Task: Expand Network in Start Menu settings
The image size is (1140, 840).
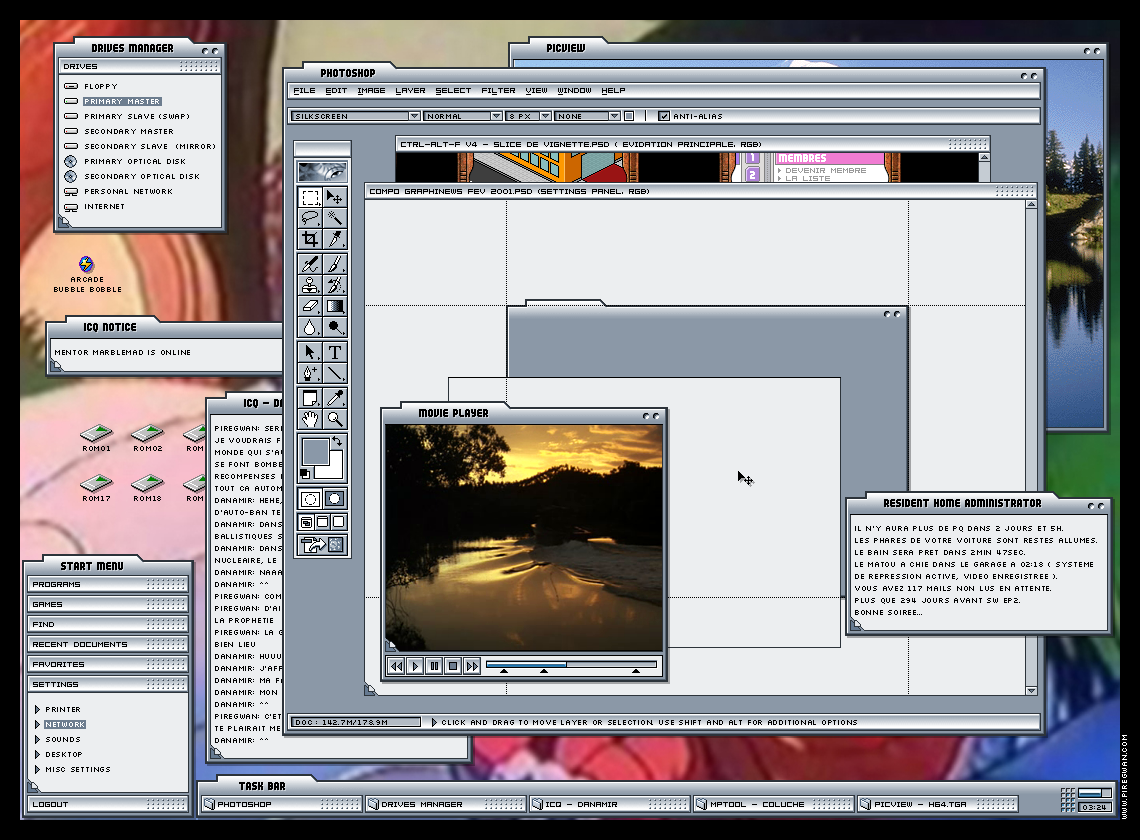Action: point(37,724)
